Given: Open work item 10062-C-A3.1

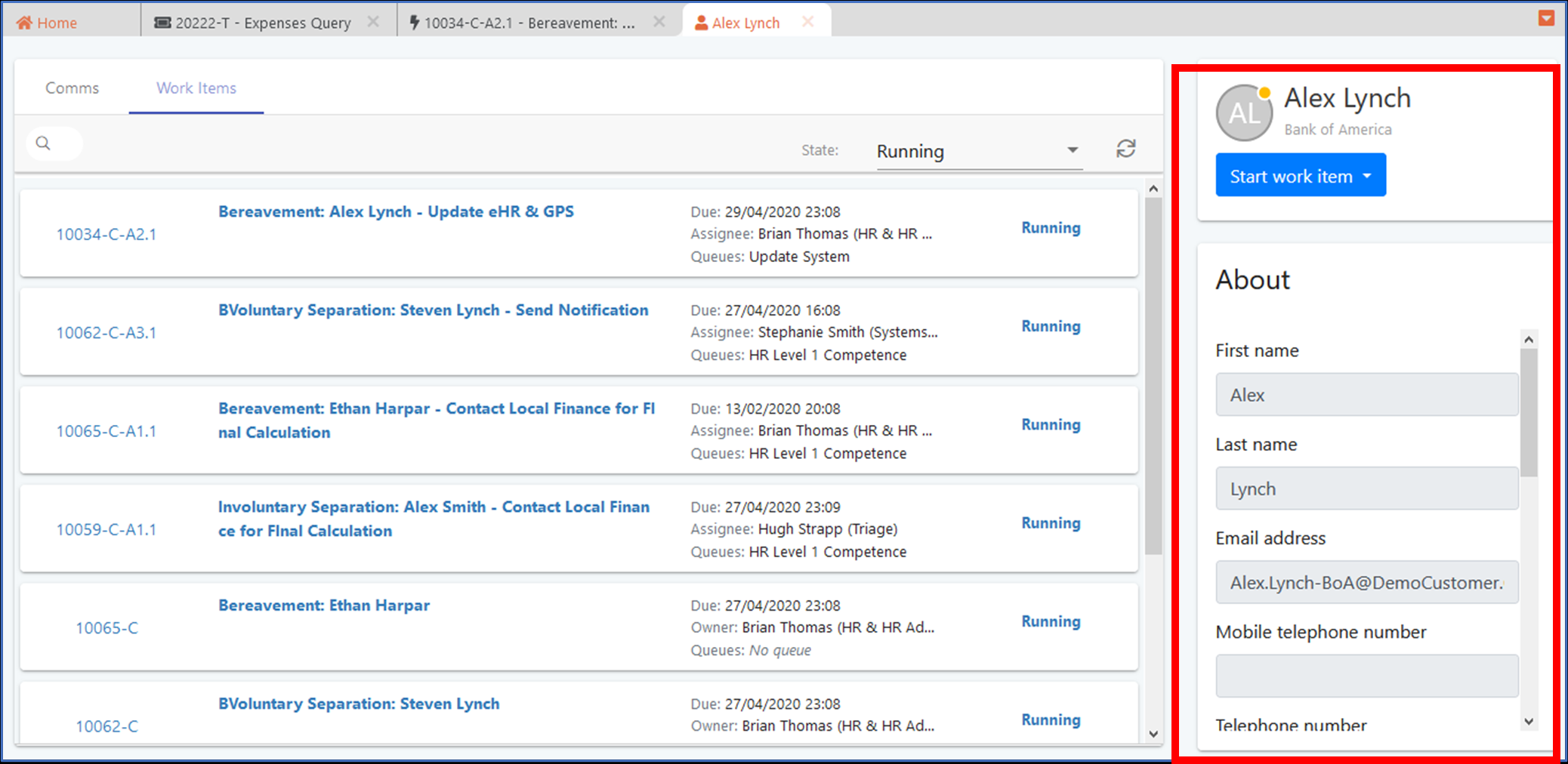Looking at the screenshot, I should [106, 333].
